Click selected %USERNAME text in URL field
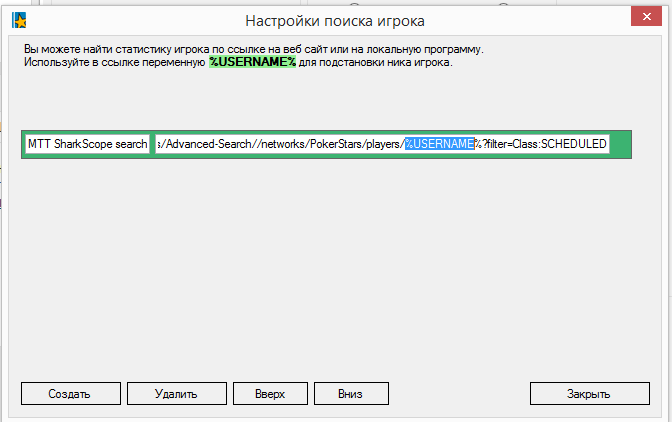This screenshot has height=422, width=672. [x=440, y=144]
